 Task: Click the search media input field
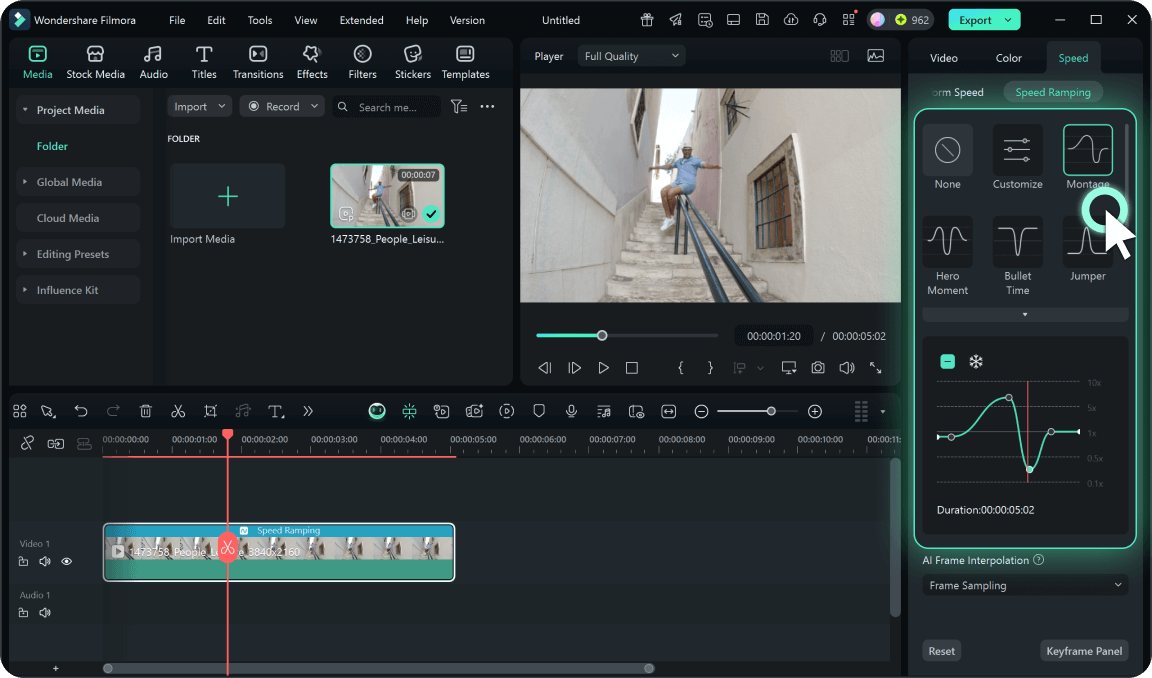coord(386,107)
